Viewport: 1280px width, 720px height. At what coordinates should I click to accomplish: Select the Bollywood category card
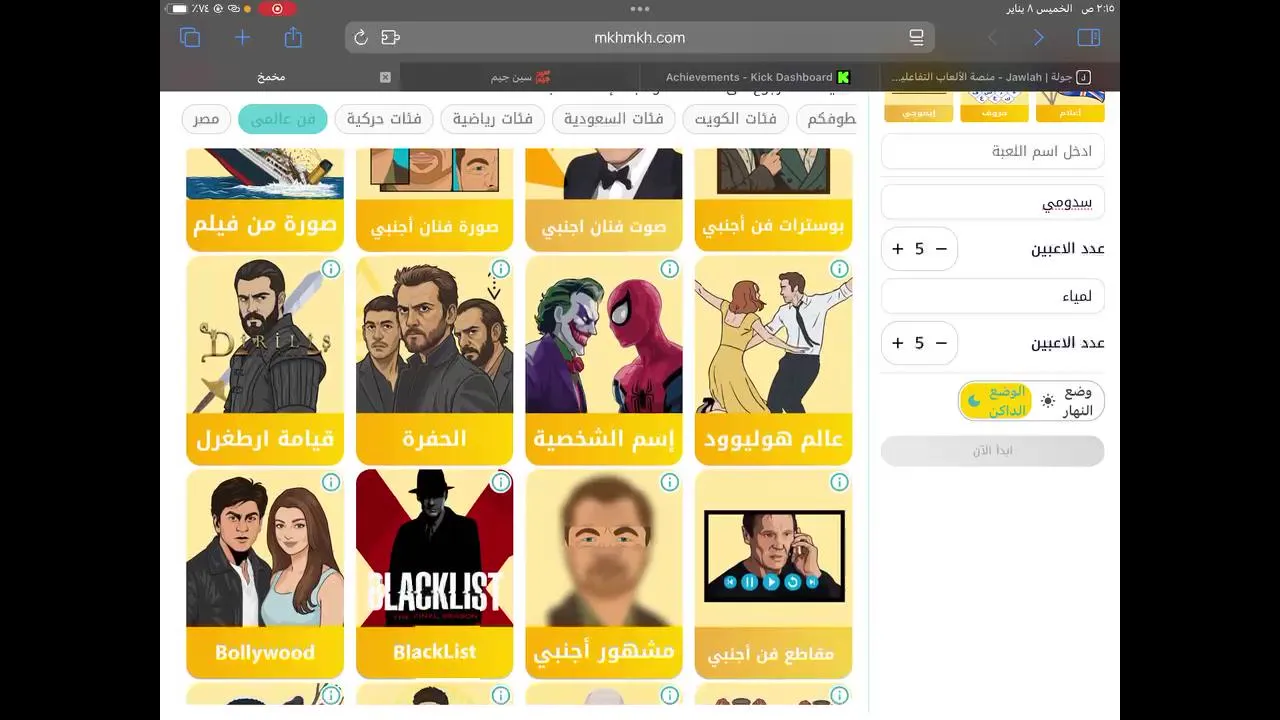[265, 574]
